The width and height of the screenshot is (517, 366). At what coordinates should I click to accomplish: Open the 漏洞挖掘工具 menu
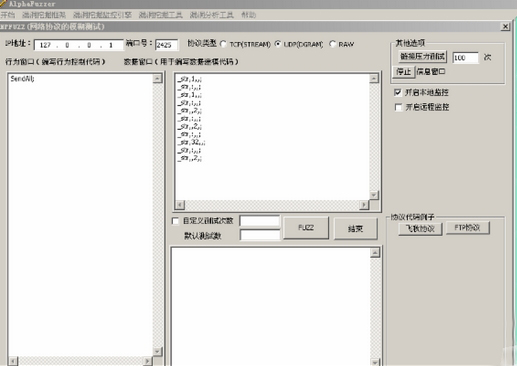(x=160, y=15)
